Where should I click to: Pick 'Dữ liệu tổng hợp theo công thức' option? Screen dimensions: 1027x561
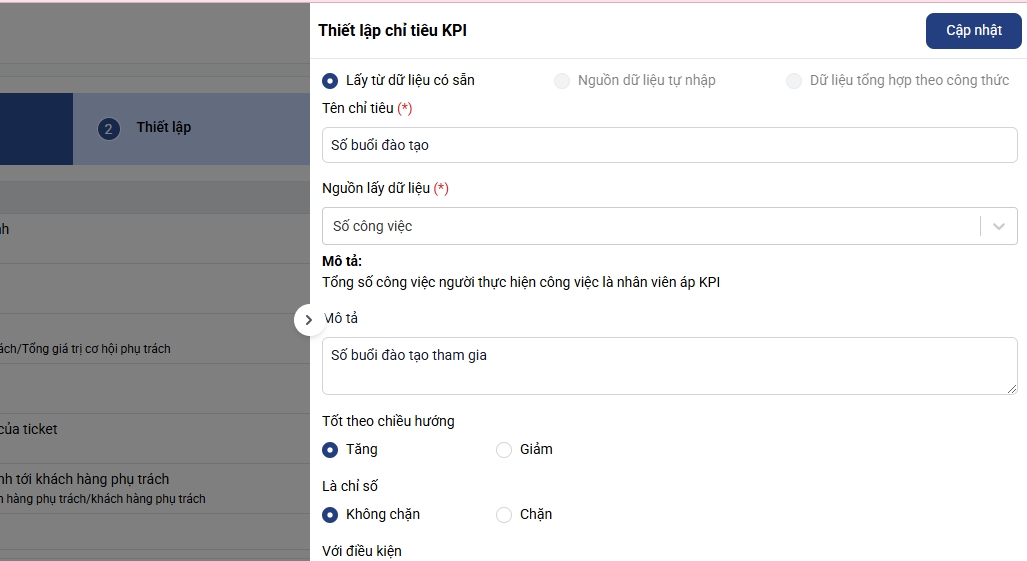click(794, 80)
